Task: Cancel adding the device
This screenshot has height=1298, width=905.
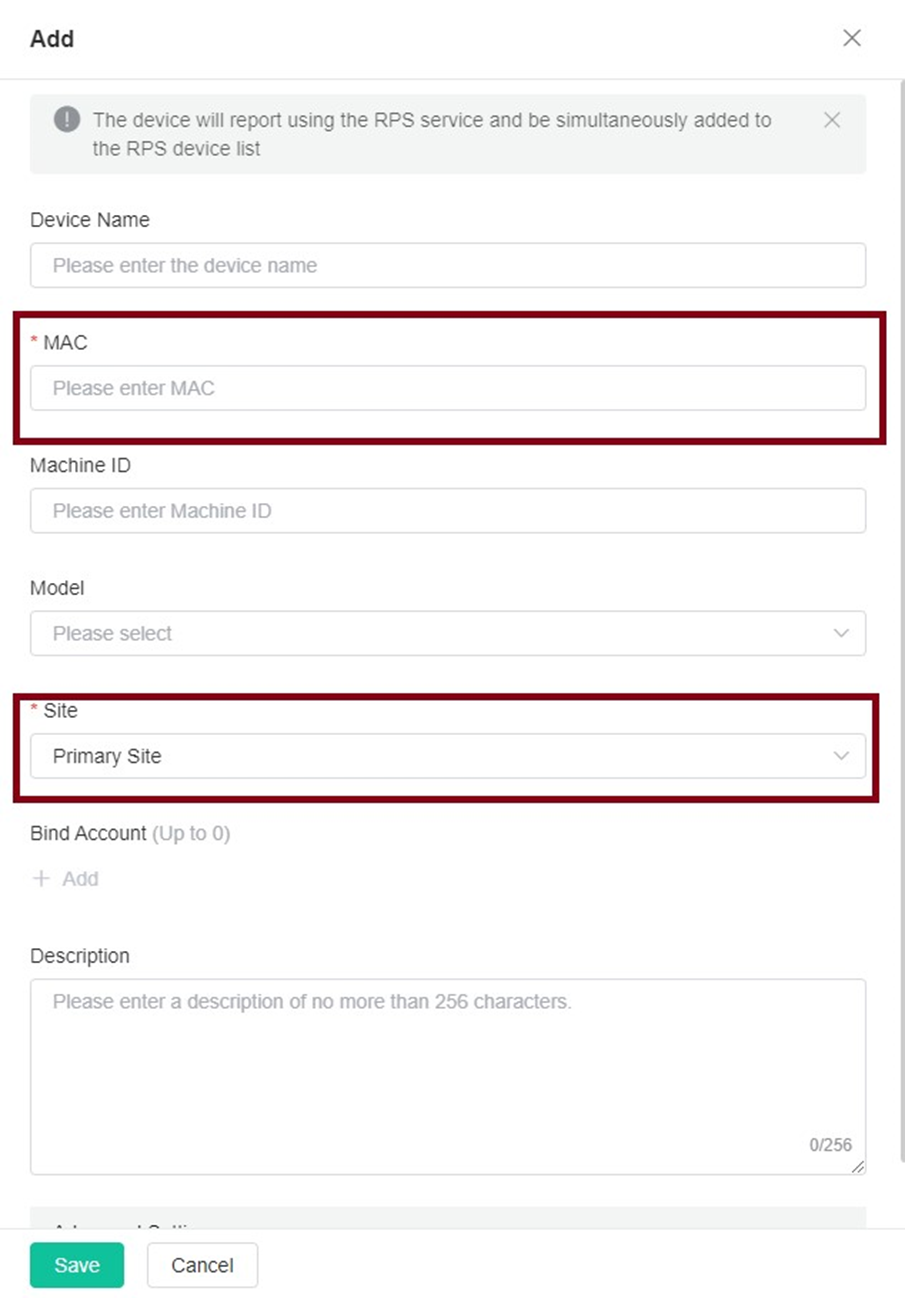Action: coord(202,1264)
